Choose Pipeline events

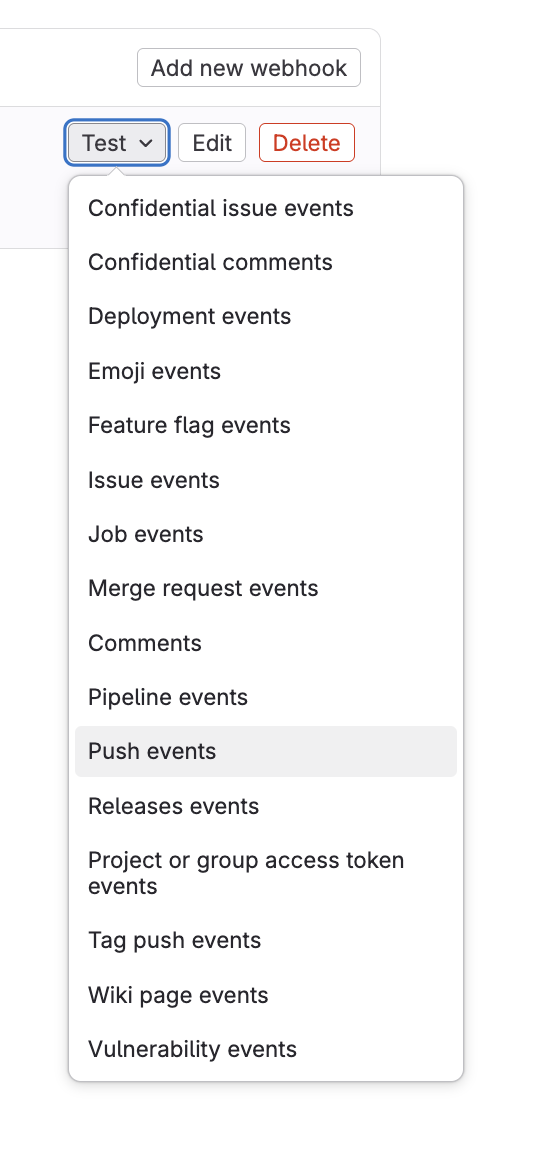pyautogui.click(x=266, y=697)
